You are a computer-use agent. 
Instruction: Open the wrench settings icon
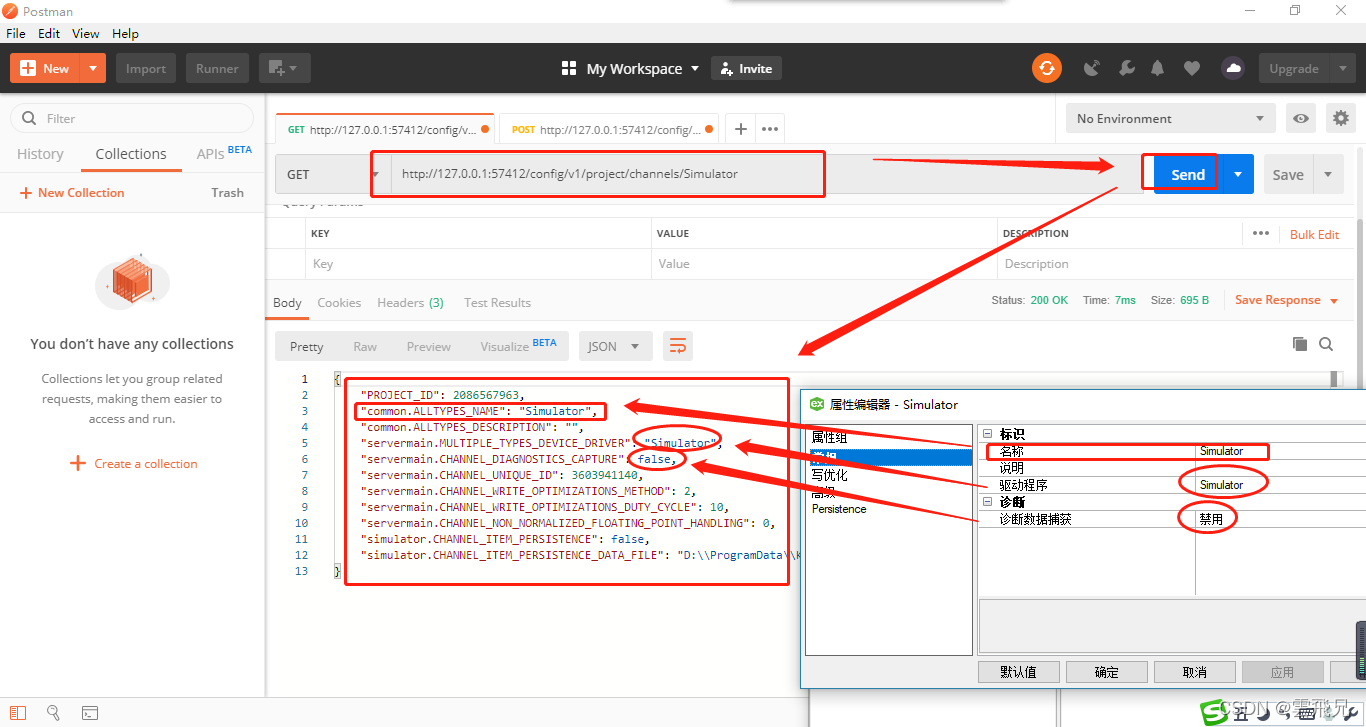pos(1126,68)
